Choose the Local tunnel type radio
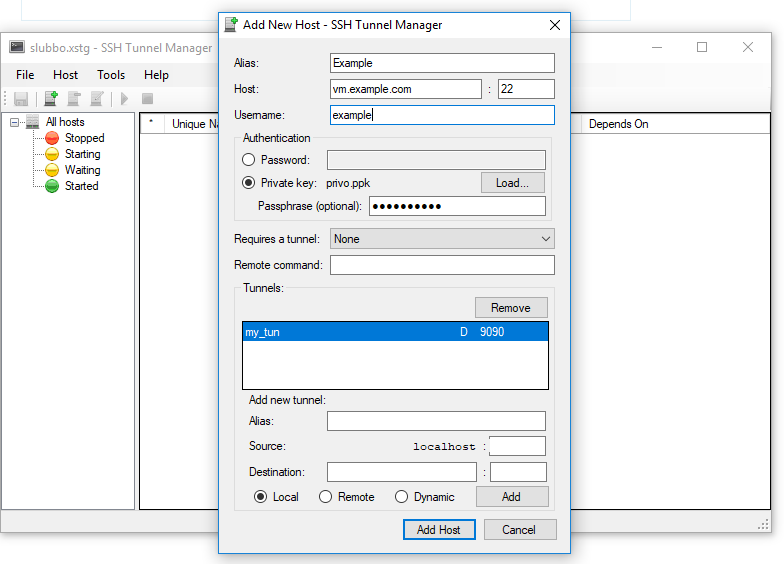The height and width of the screenshot is (564, 784). (x=260, y=496)
